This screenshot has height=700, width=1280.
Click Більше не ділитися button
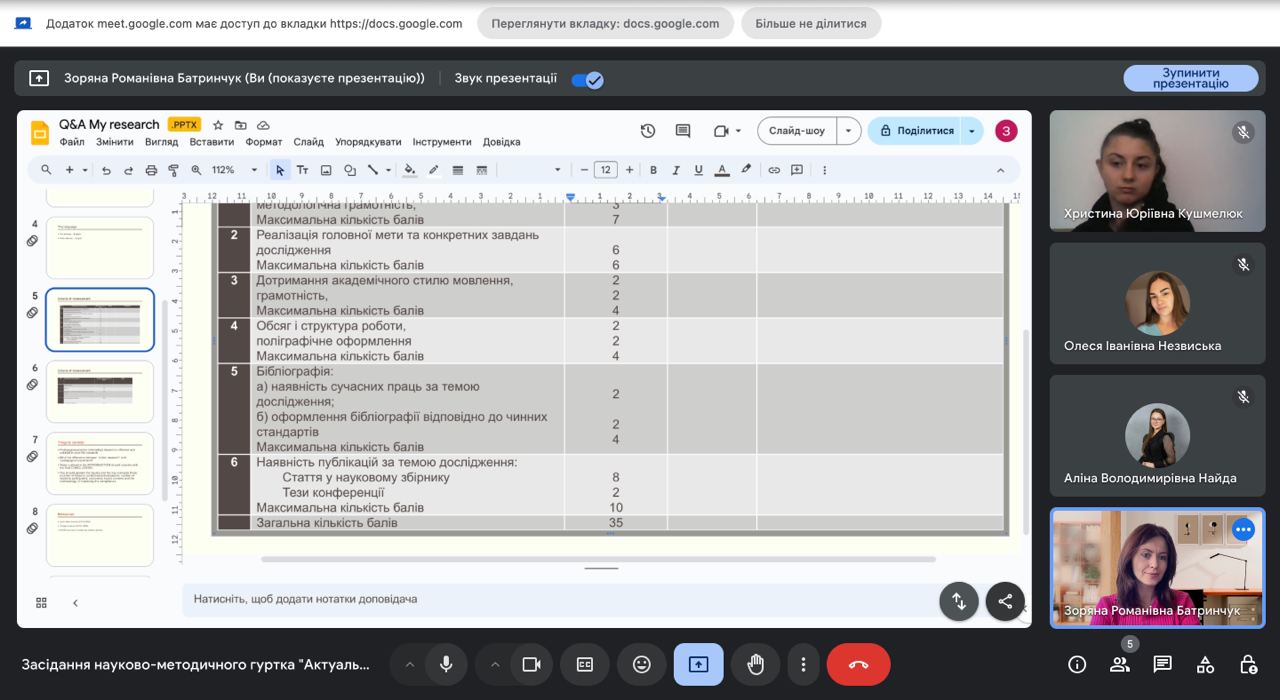point(811,23)
